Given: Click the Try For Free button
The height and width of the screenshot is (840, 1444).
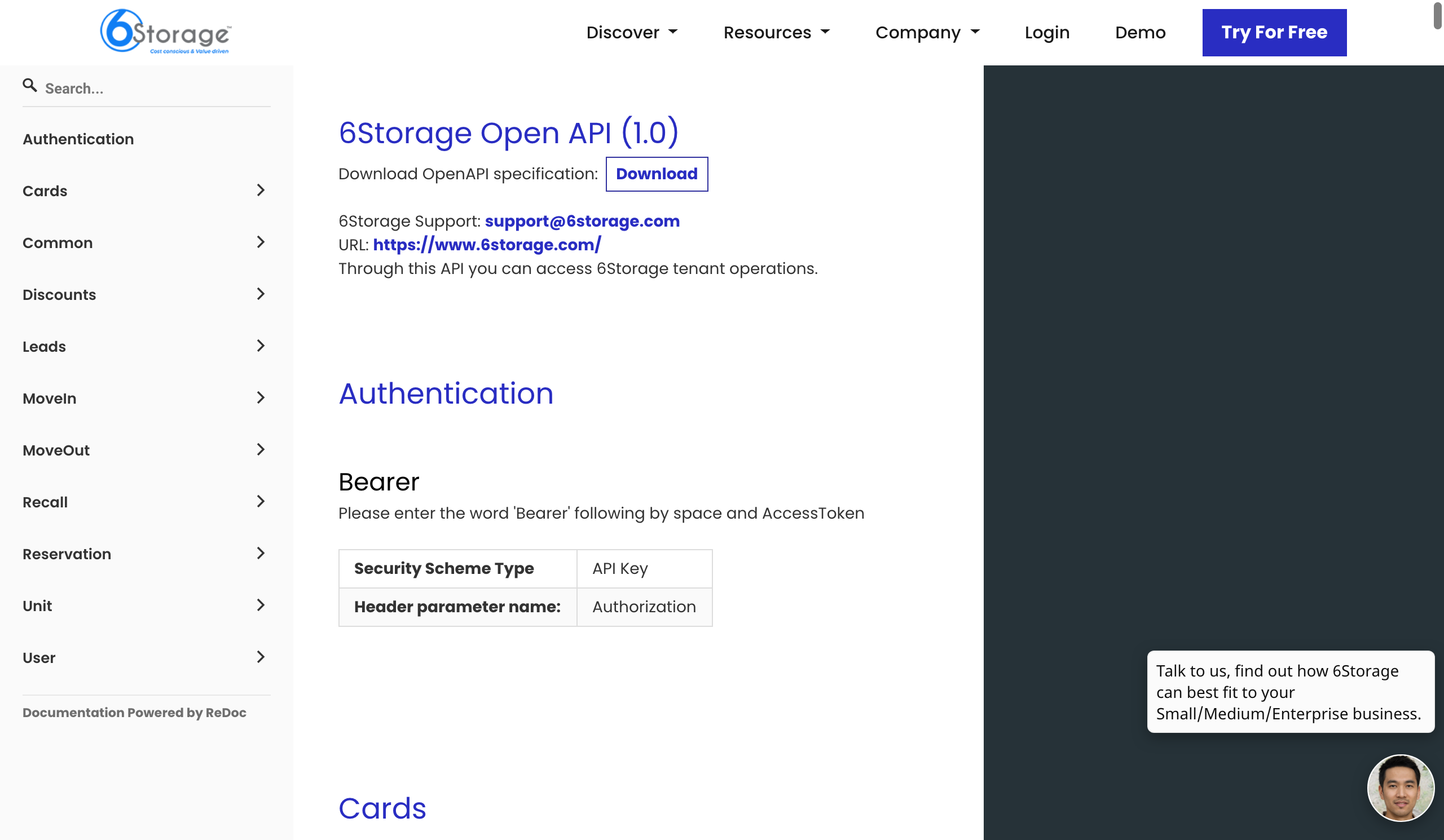Looking at the screenshot, I should tap(1274, 33).
